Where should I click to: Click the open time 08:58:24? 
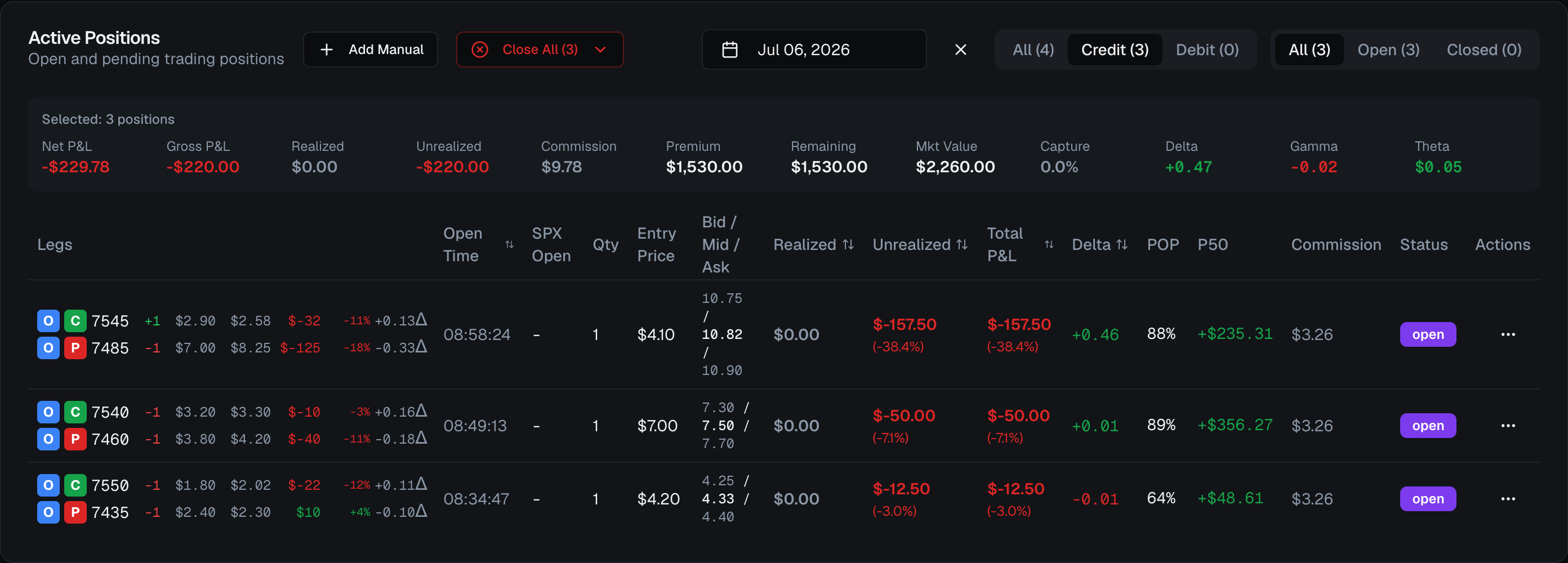[x=476, y=334]
